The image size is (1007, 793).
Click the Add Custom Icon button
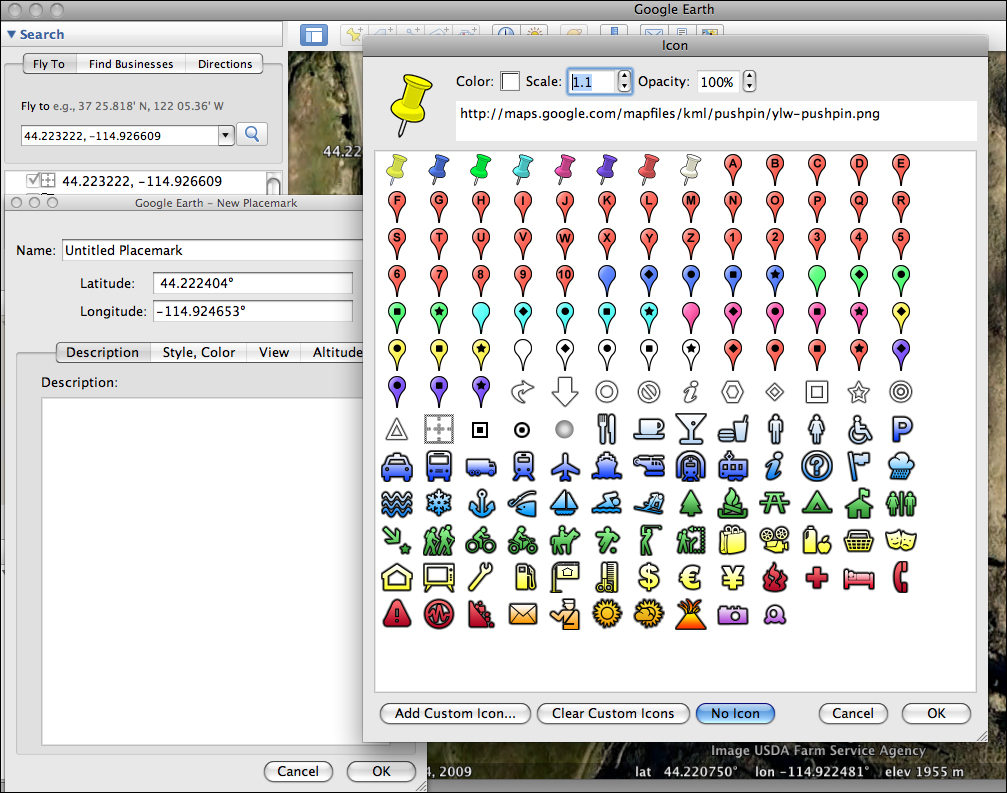click(455, 713)
